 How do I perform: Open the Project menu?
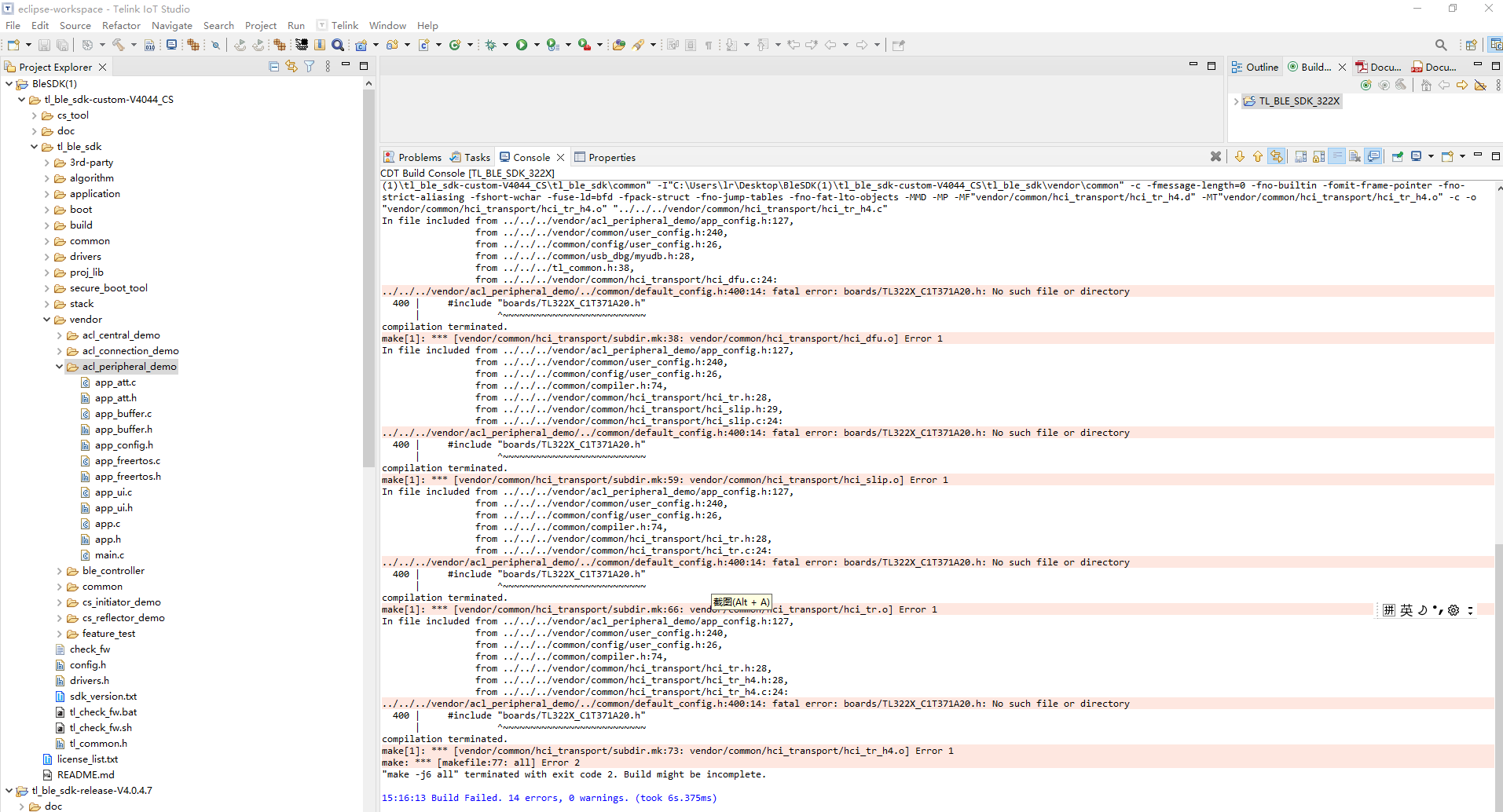tap(261, 25)
